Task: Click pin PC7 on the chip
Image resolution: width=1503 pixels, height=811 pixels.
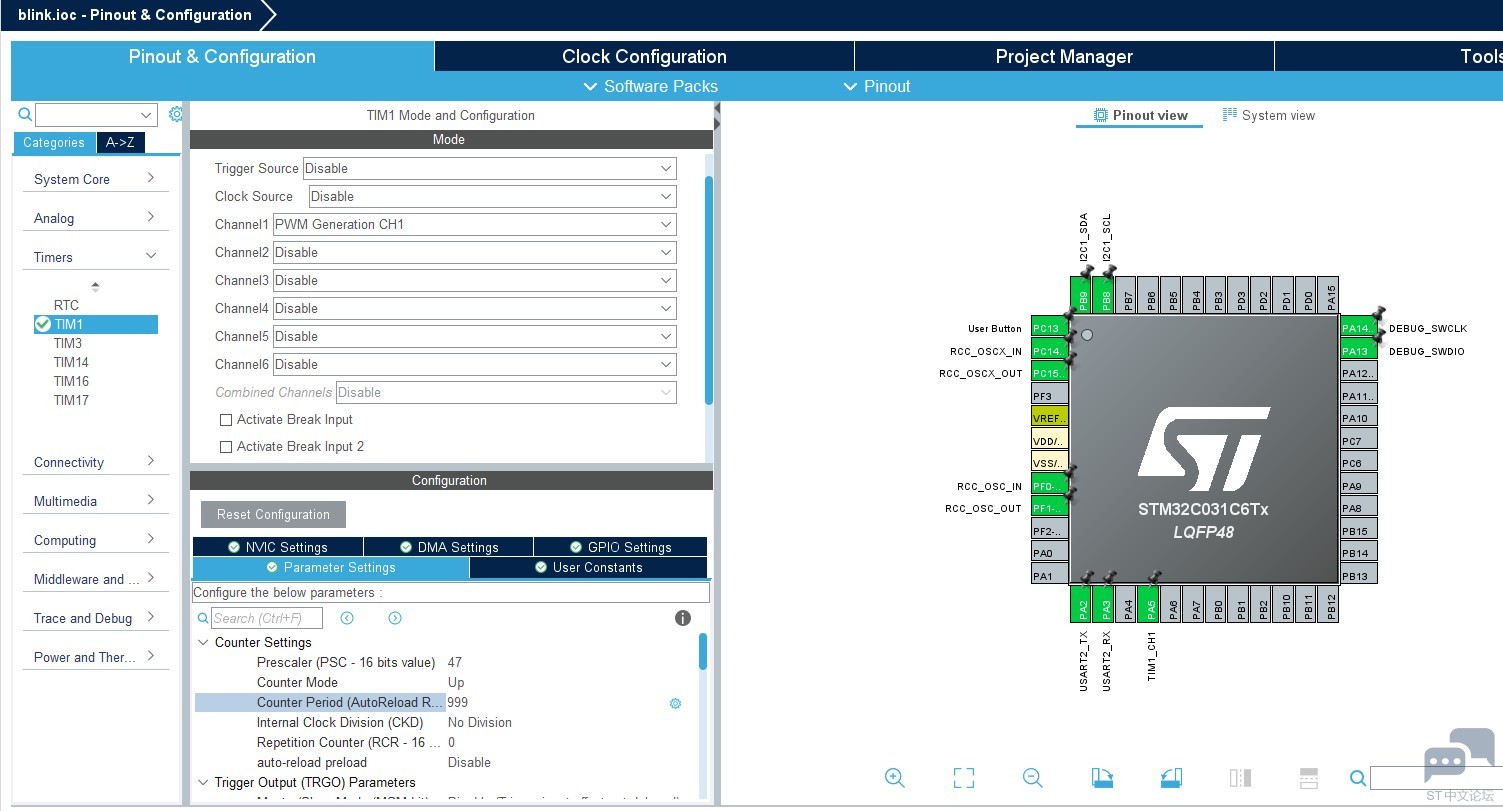Action: coord(1359,440)
